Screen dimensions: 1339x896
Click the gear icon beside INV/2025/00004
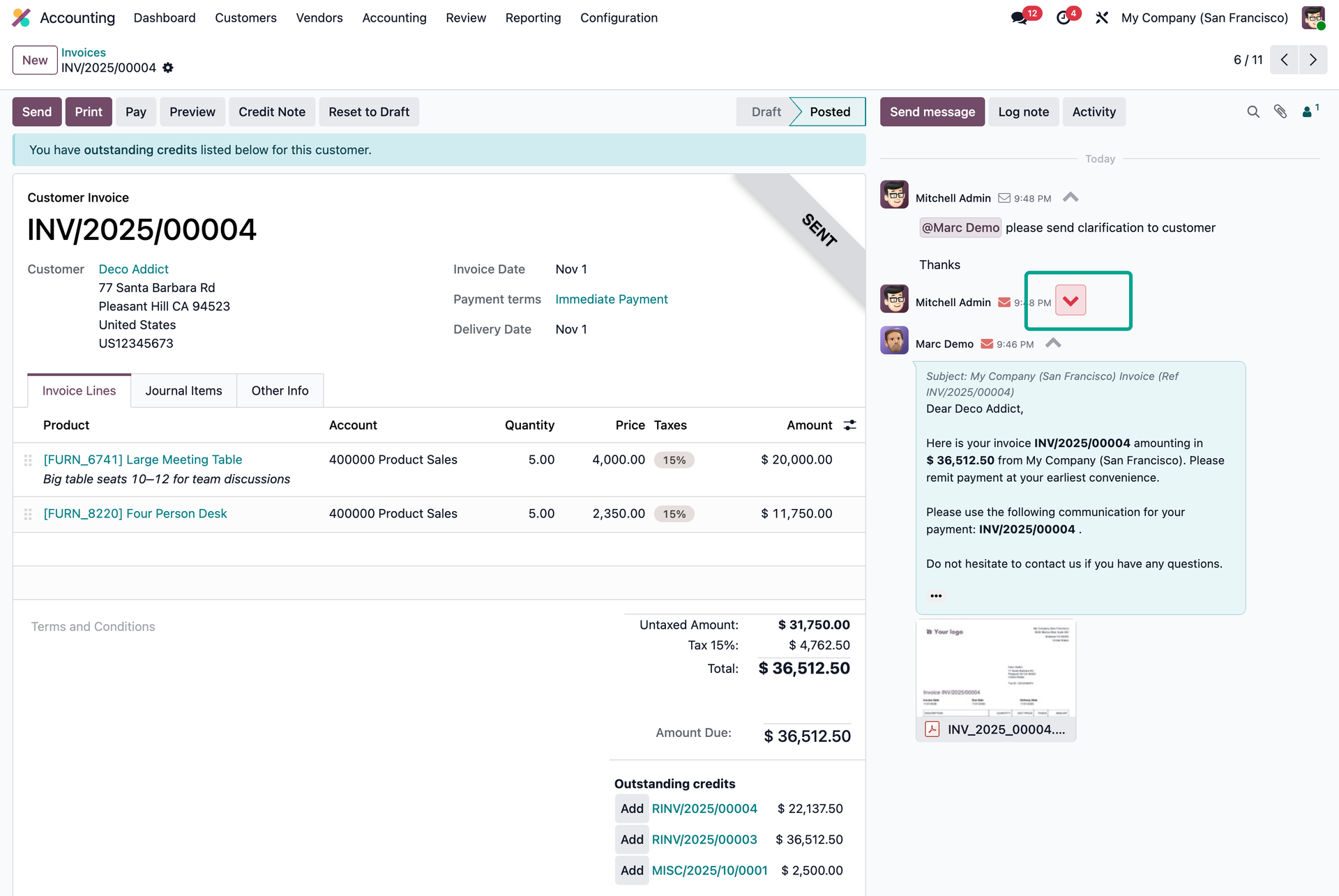coord(168,68)
